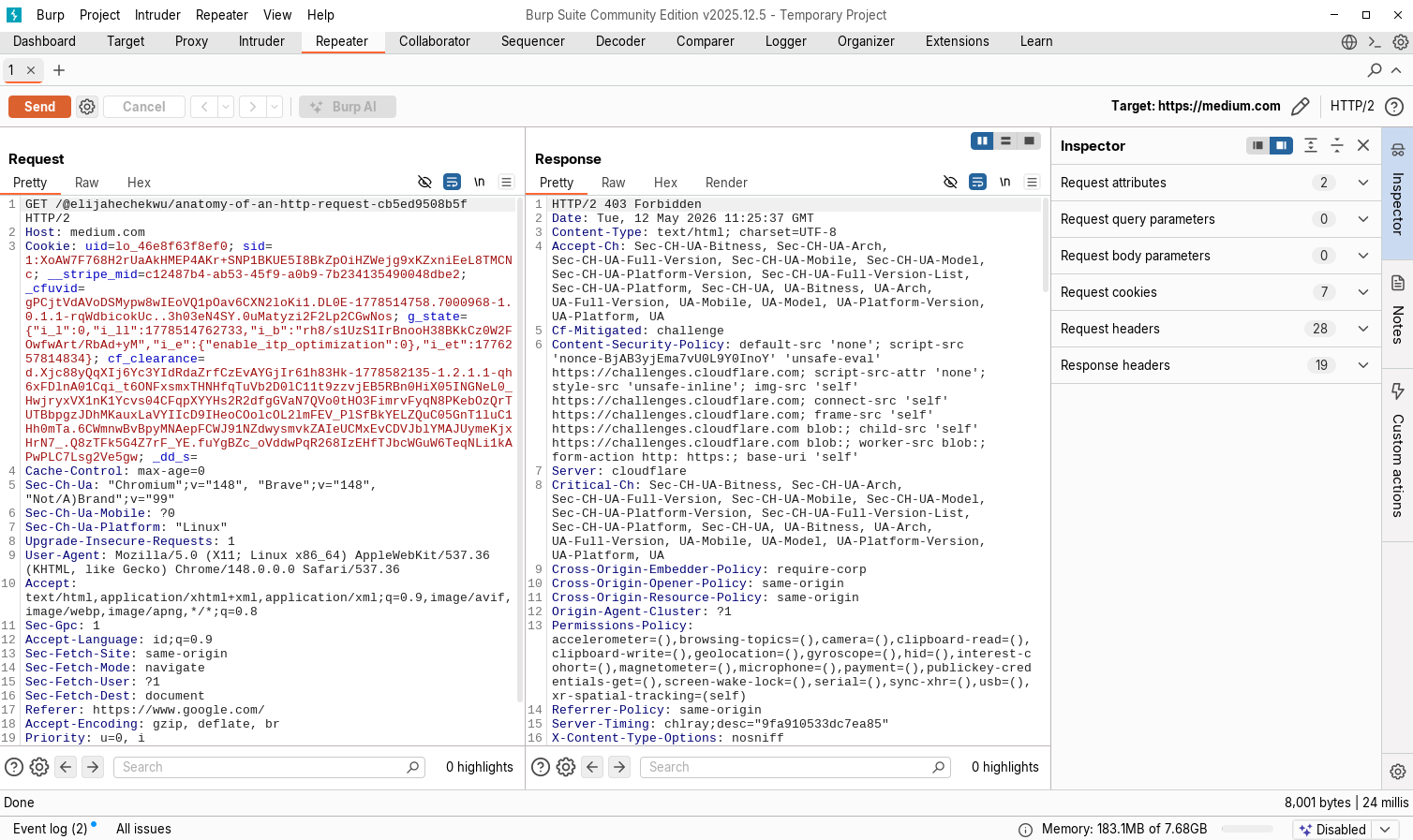Switch Response to Render view
Screen dimensions: 1413x840
coord(726,183)
